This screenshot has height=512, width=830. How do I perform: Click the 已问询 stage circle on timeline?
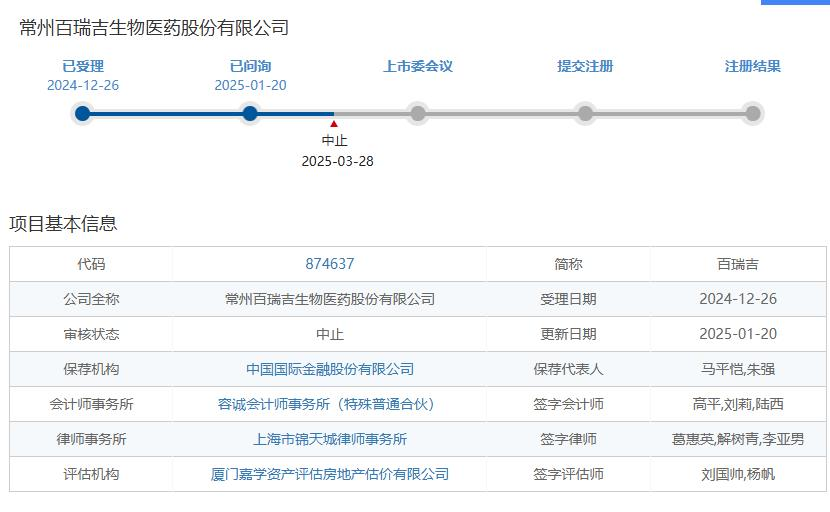click(x=250, y=113)
